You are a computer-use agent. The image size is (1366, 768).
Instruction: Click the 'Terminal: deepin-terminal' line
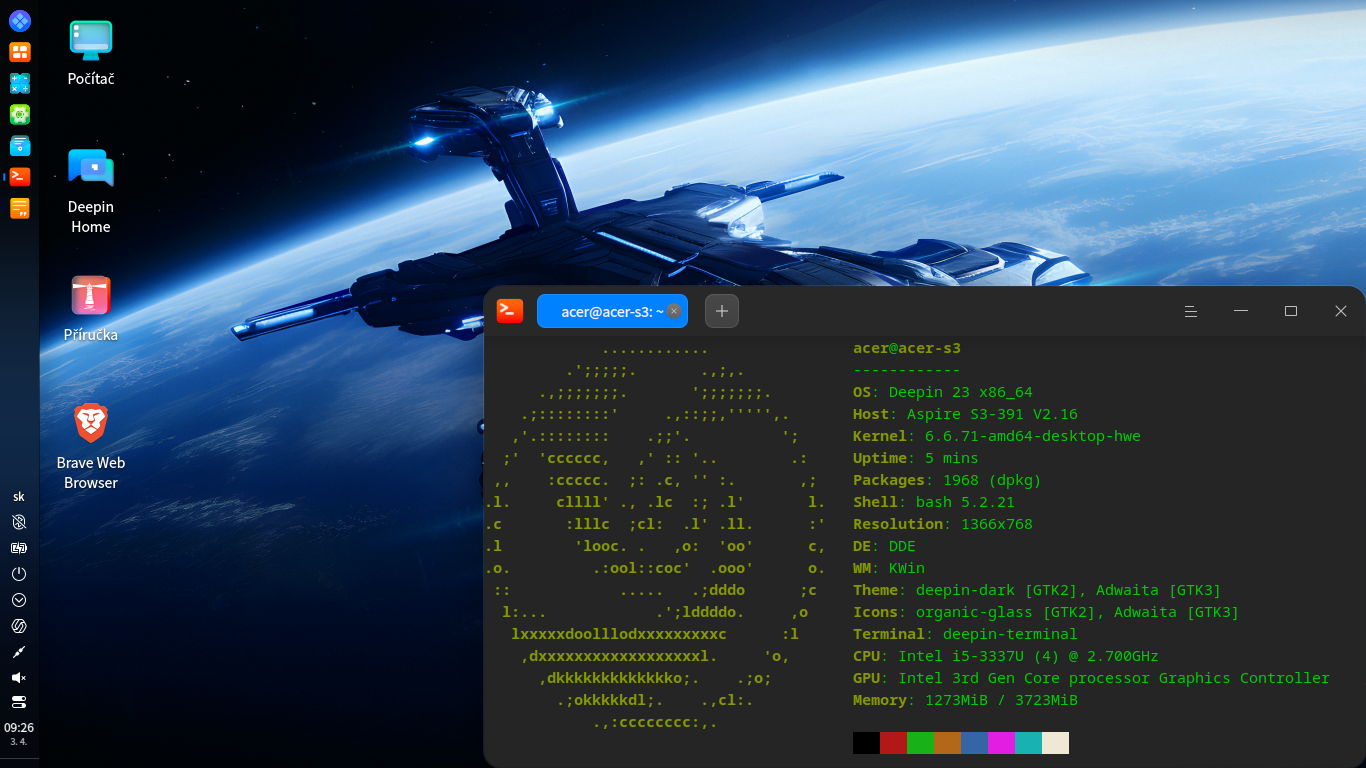[x=965, y=634]
